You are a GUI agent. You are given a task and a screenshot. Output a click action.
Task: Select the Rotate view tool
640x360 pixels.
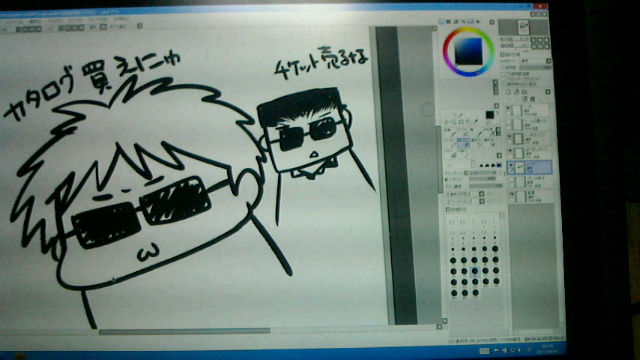click(461, 122)
